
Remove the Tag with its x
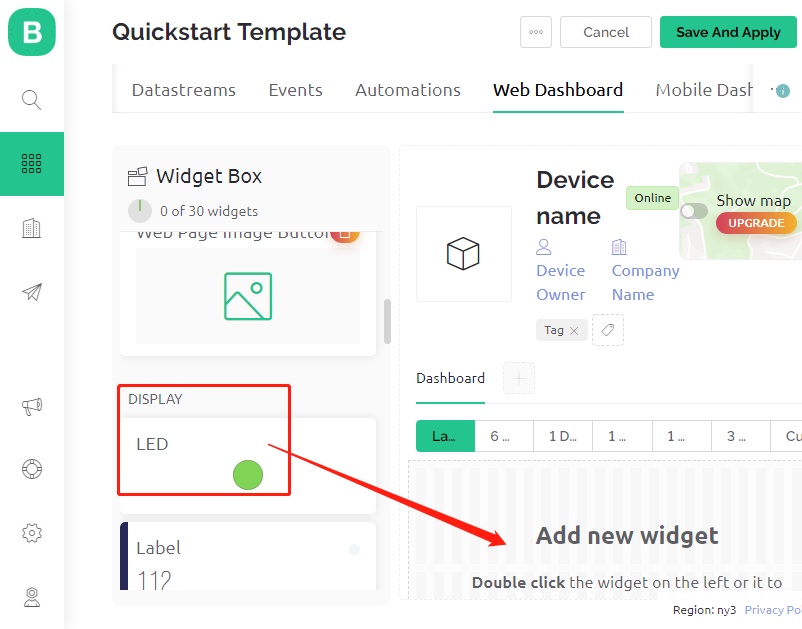574,331
